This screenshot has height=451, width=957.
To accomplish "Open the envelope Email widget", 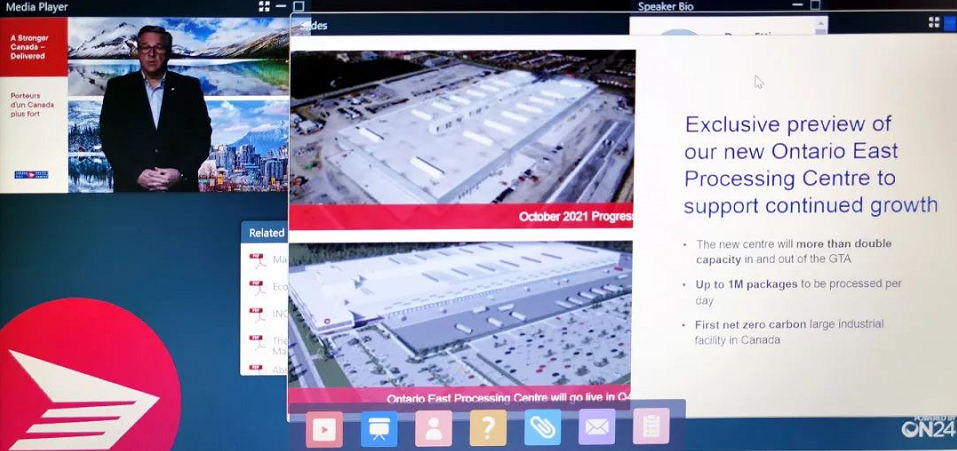I will 597,427.
